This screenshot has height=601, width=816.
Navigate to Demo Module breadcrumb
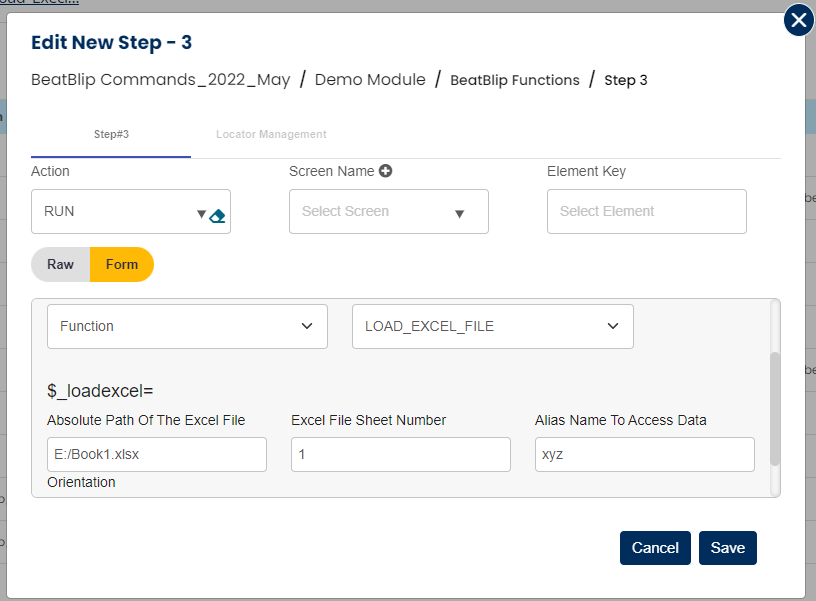[x=370, y=80]
